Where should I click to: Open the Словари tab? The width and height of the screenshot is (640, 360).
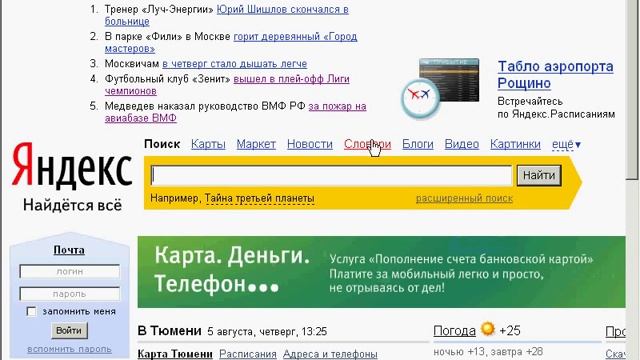tap(367, 144)
